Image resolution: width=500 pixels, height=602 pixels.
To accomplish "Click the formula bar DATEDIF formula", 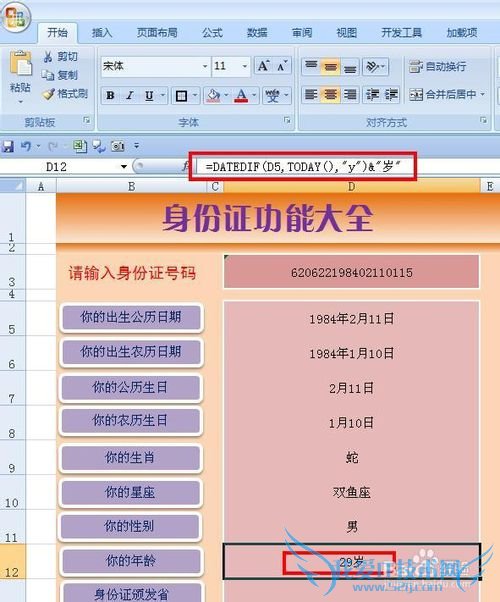I will [x=303, y=167].
